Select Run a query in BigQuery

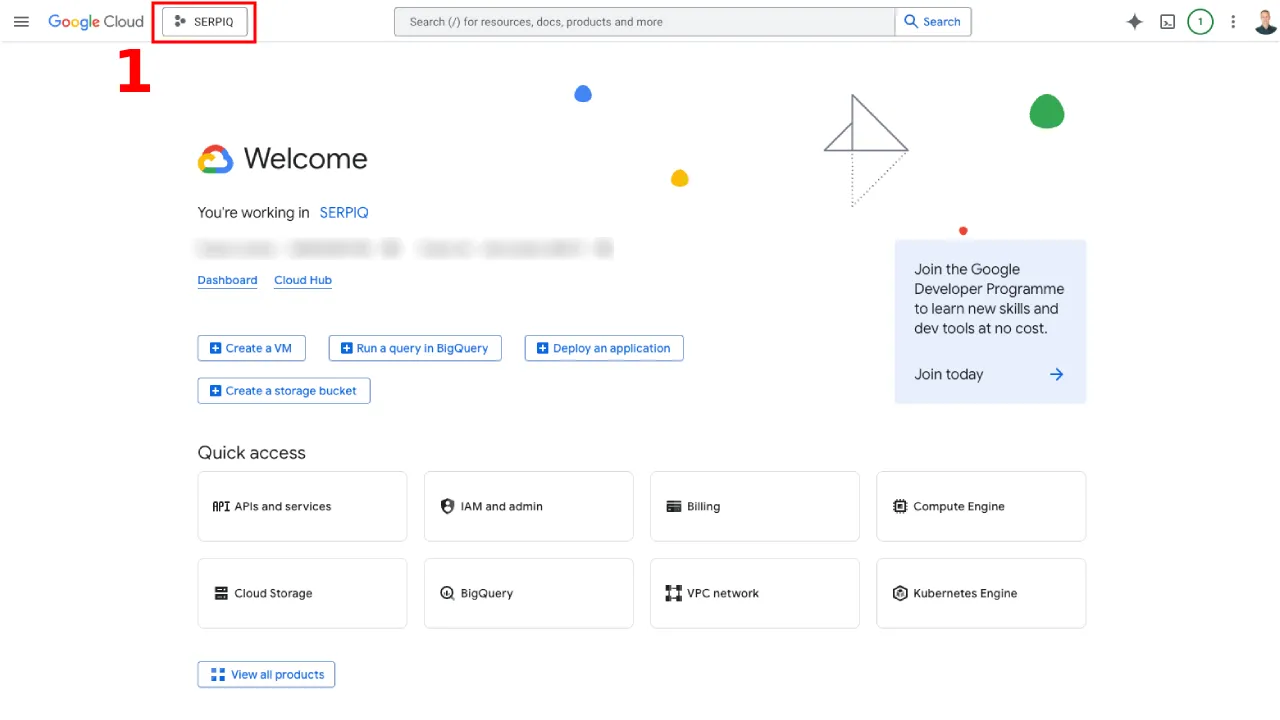point(415,348)
